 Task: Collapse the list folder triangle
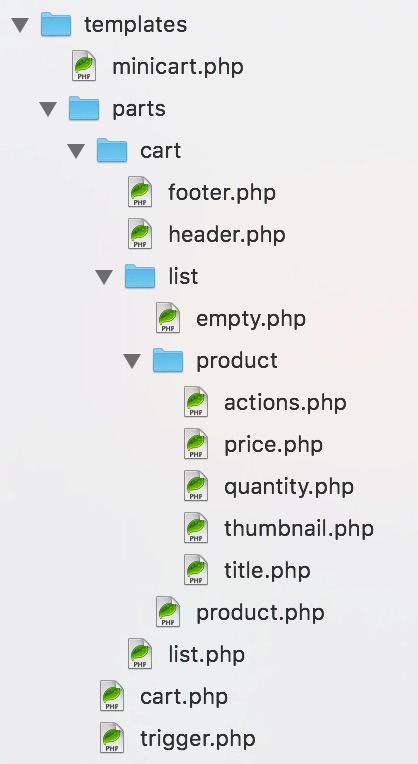tap(104, 277)
